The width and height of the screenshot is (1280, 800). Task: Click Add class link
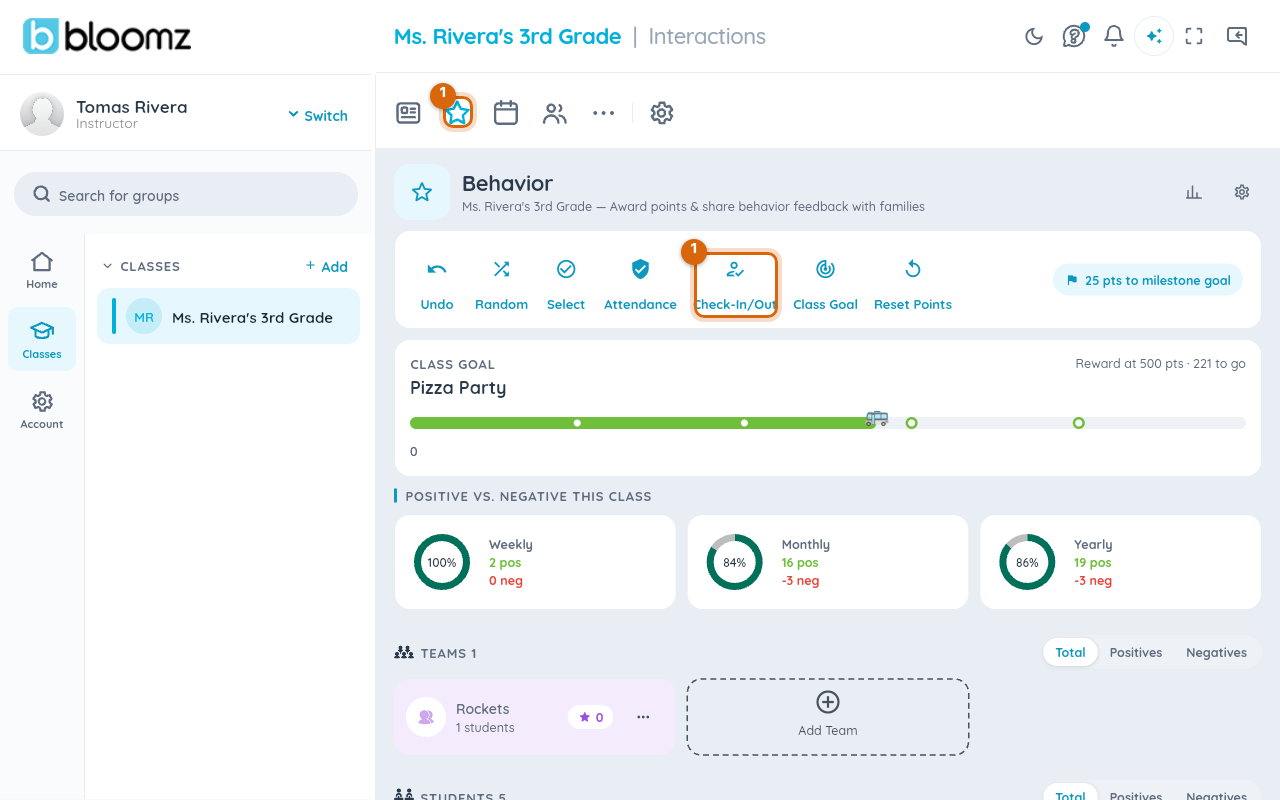pyautogui.click(x=327, y=266)
